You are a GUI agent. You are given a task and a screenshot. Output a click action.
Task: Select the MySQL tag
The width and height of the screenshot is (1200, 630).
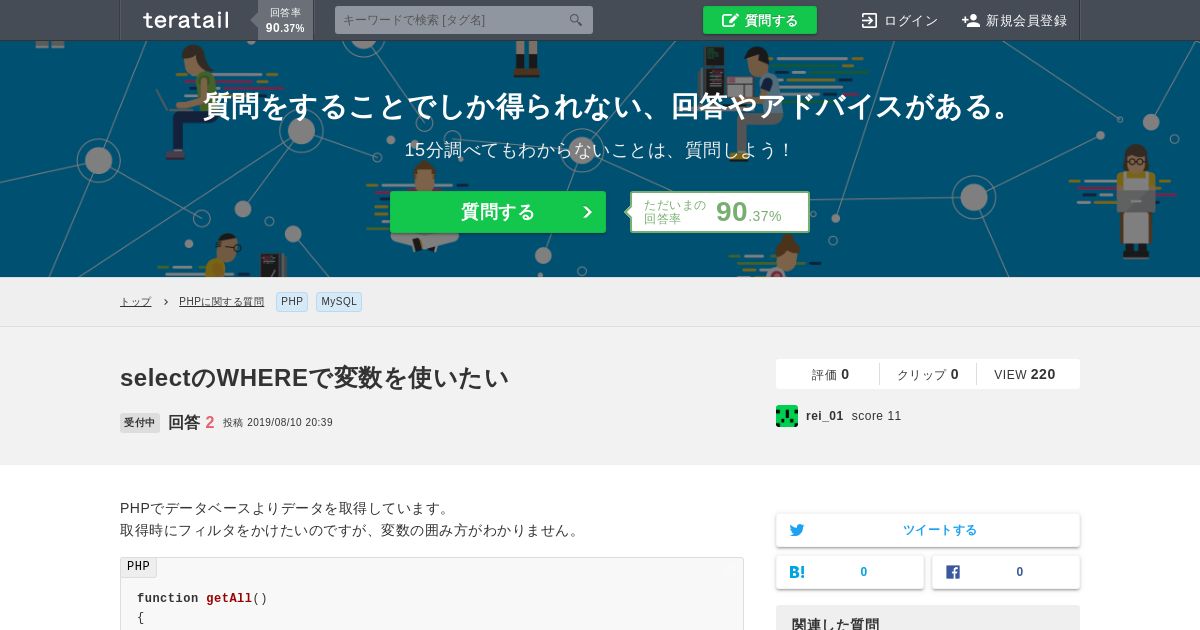pos(339,302)
